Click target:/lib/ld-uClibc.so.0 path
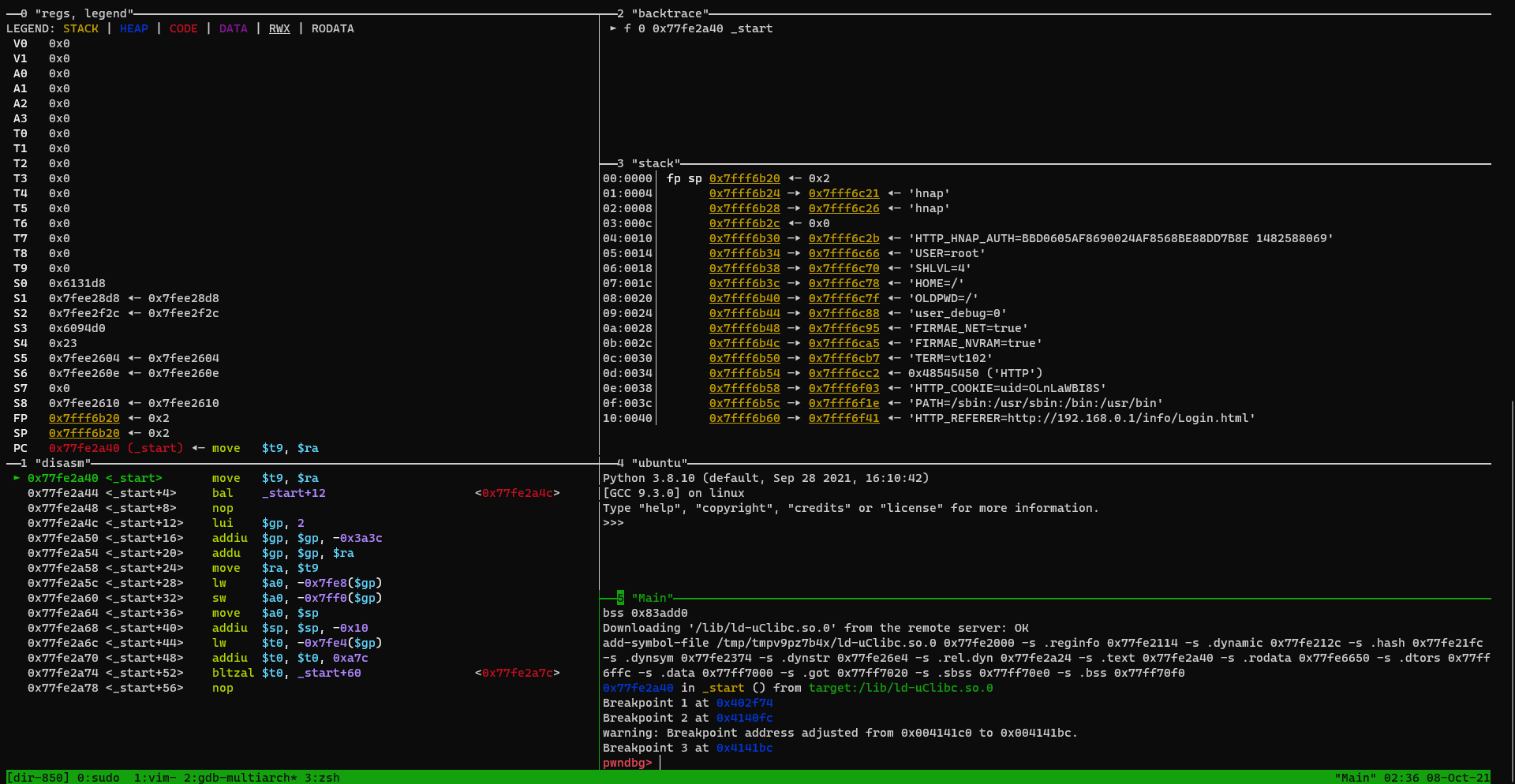1515x784 pixels. [901, 688]
